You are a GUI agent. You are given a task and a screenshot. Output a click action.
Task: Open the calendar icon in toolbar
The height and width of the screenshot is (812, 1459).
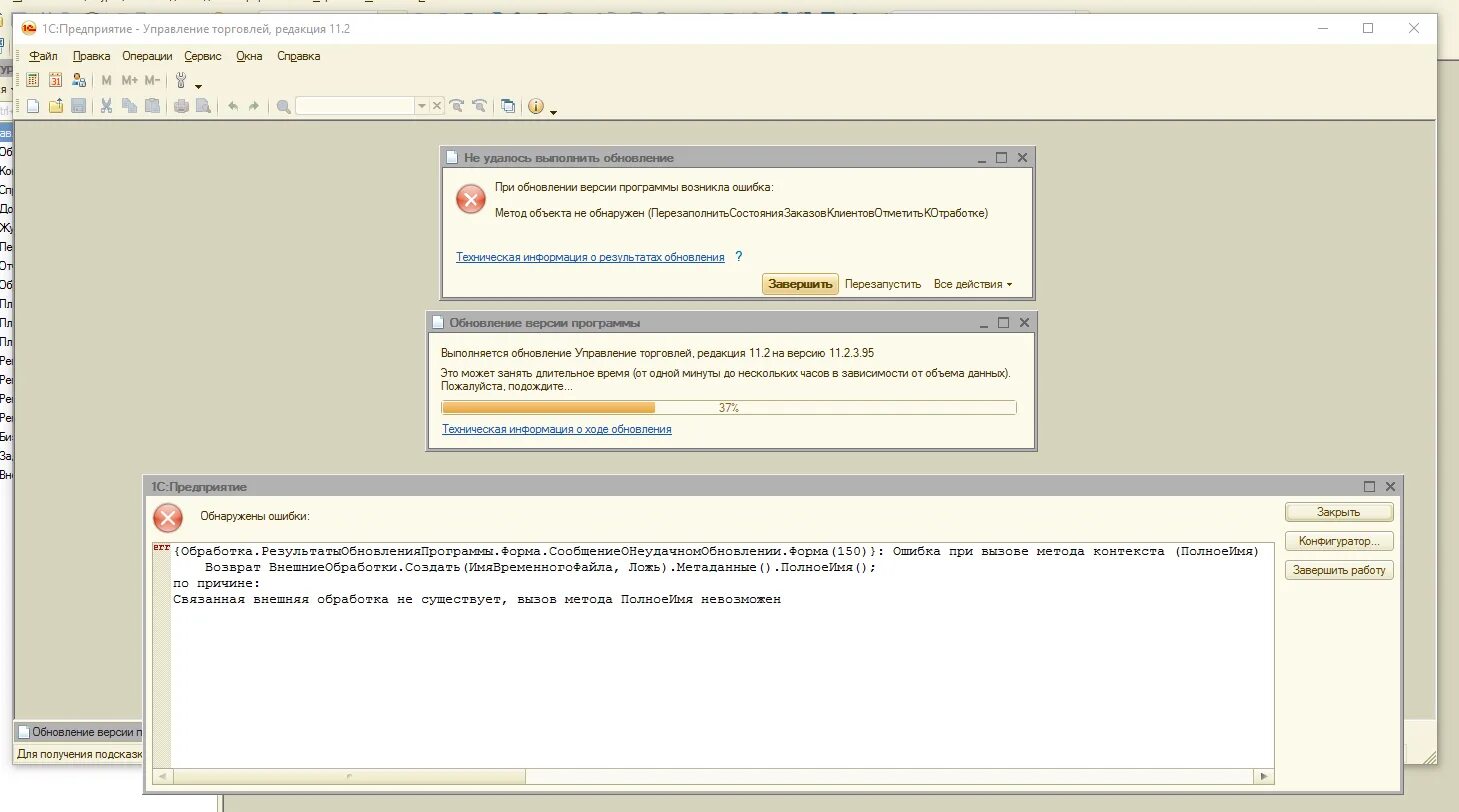pos(56,80)
